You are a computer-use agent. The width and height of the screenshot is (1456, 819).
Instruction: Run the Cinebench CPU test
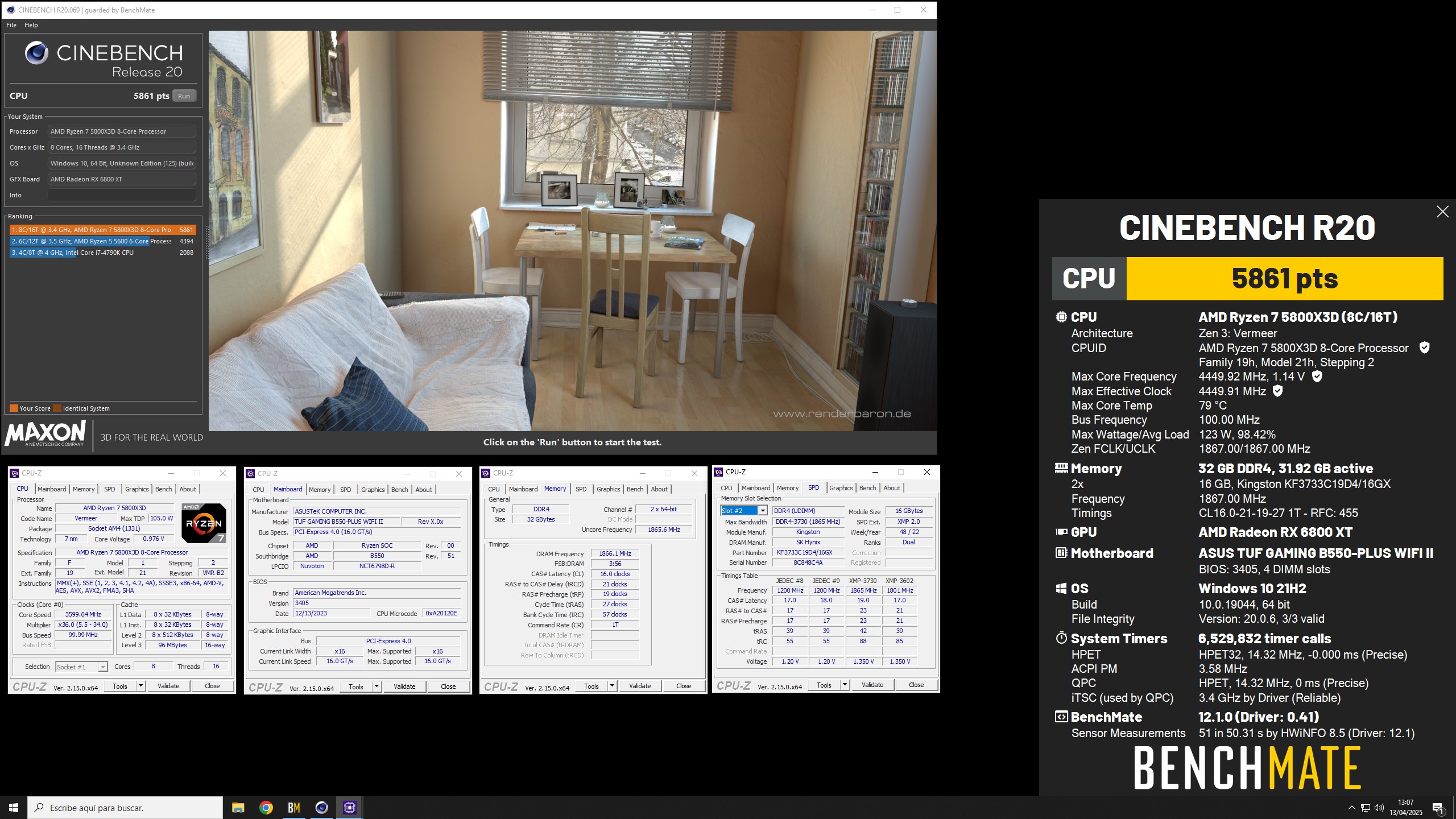pyautogui.click(x=184, y=96)
